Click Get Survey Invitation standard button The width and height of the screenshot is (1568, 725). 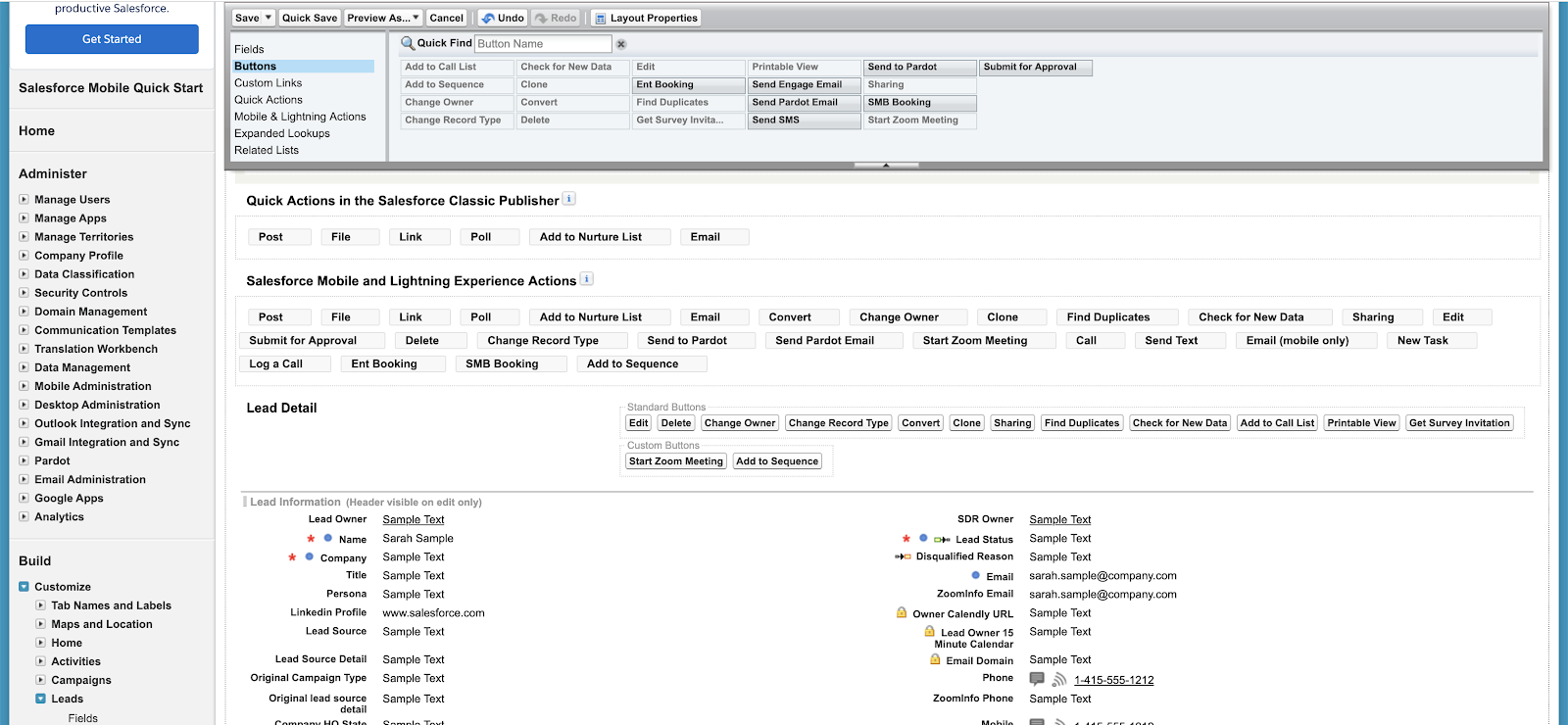[1459, 423]
